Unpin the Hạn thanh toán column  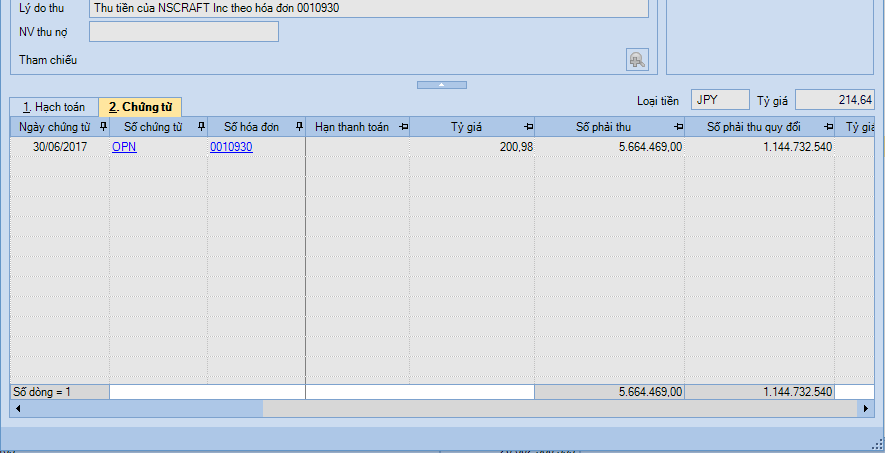point(403,127)
